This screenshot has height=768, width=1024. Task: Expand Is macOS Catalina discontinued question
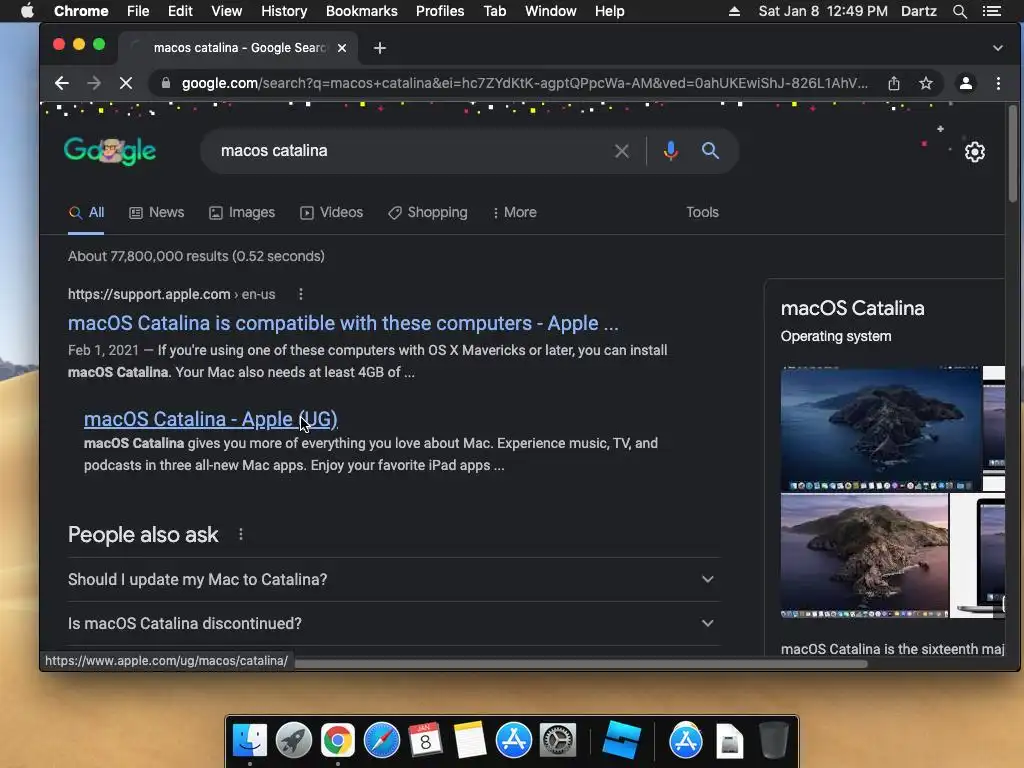pyautogui.click(x=394, y=624)
